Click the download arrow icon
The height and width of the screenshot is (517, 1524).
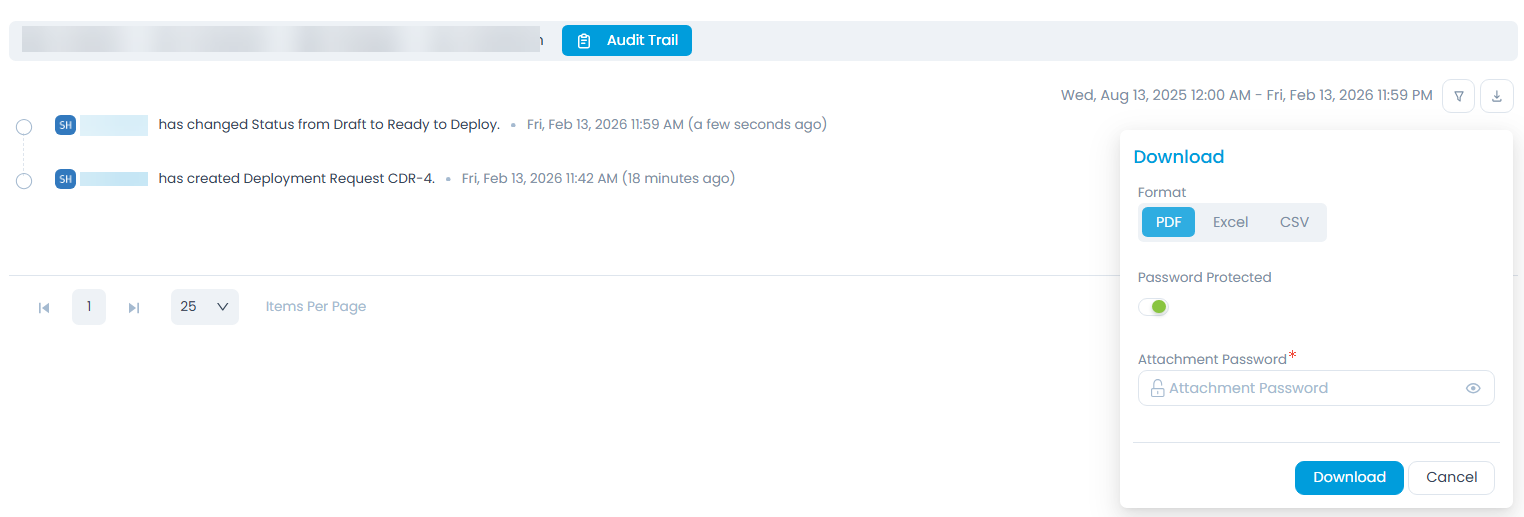(x=1497, y=96)
